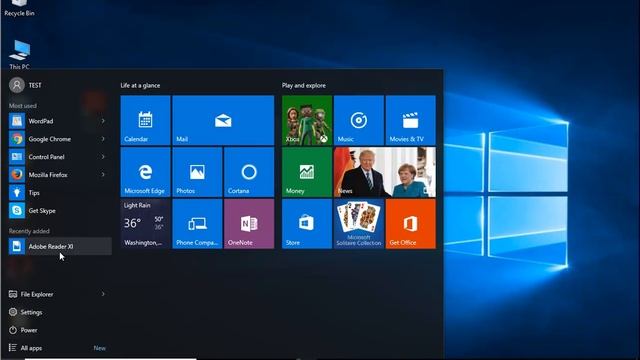Open the Store tile

point(307,224)
